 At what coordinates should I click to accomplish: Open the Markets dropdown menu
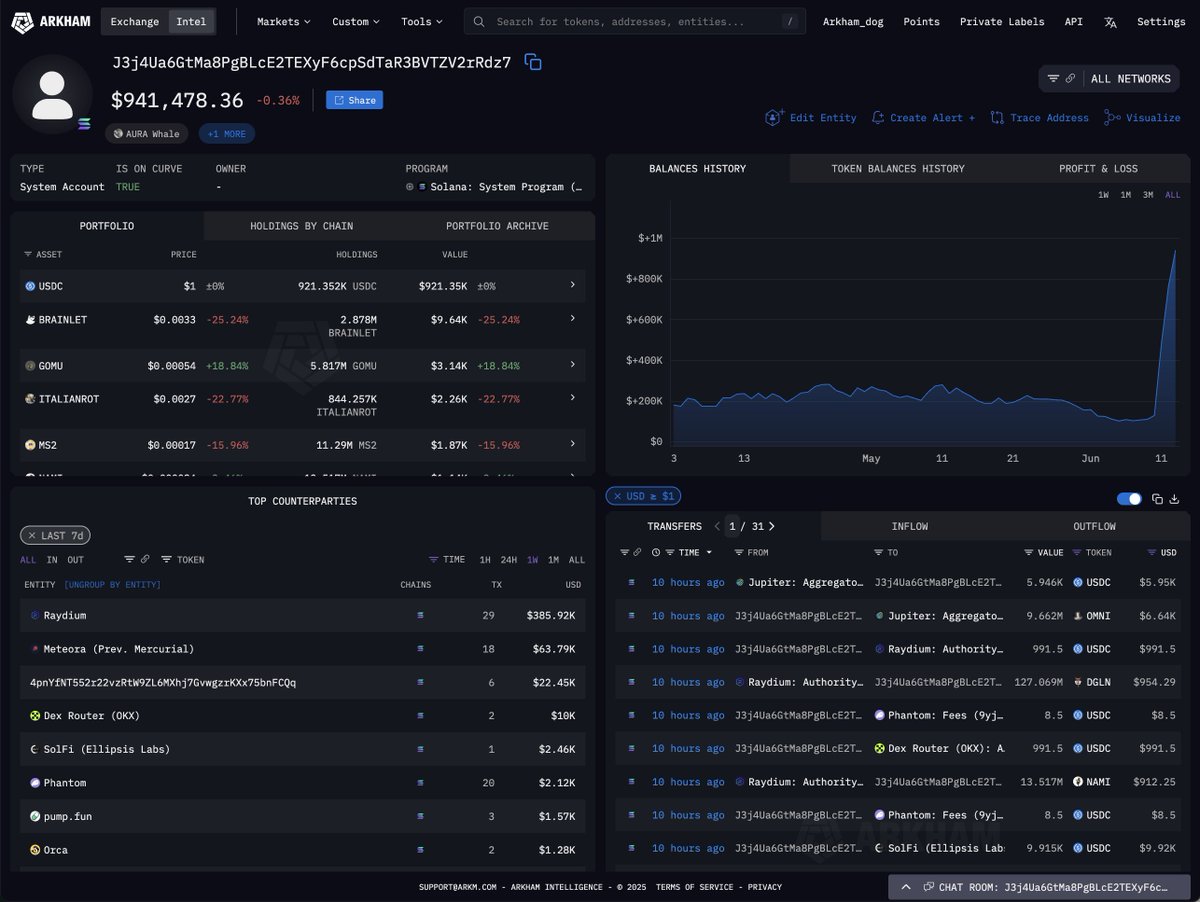[x=283, y=22]
